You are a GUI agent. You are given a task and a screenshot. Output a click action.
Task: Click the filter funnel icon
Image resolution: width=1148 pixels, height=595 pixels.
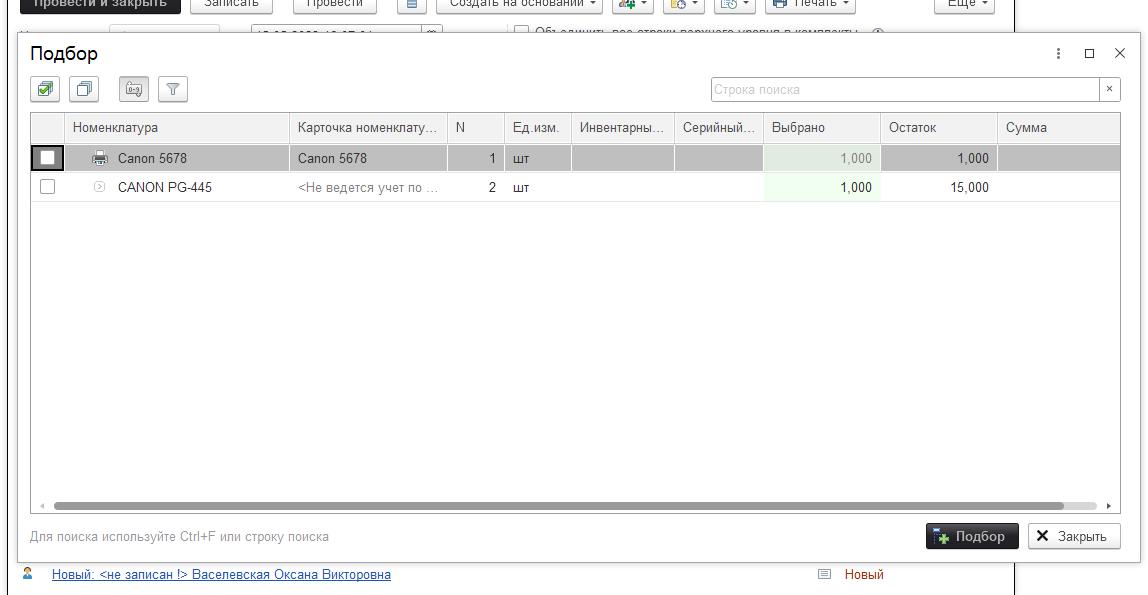point(173,89)
